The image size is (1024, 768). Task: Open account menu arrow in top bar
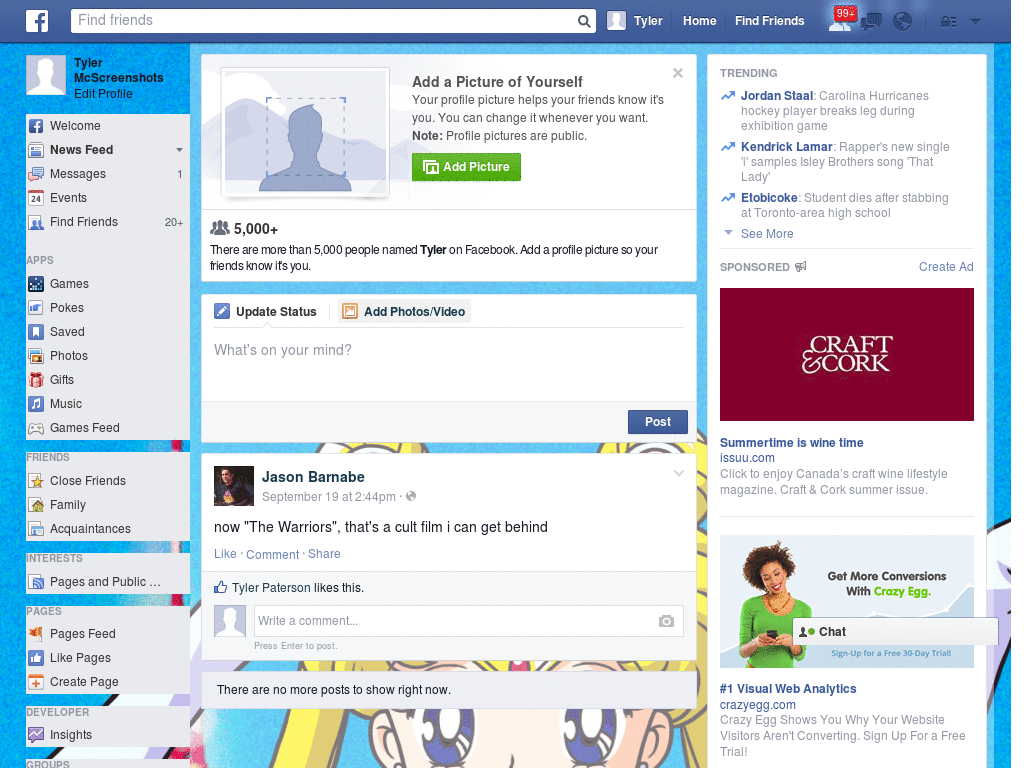tap(975, 22)
